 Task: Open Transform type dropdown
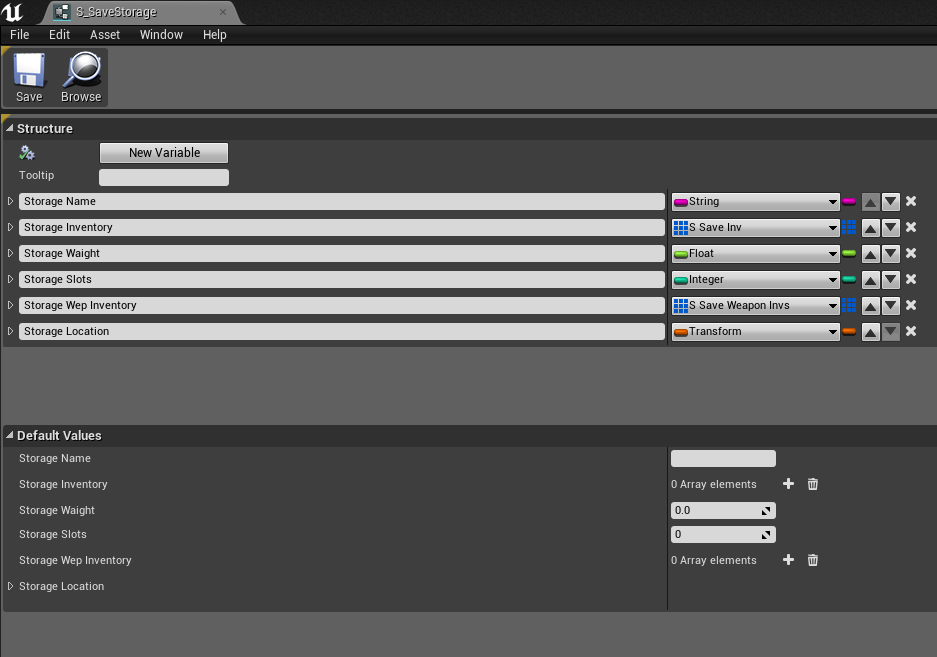coord(755,332)
